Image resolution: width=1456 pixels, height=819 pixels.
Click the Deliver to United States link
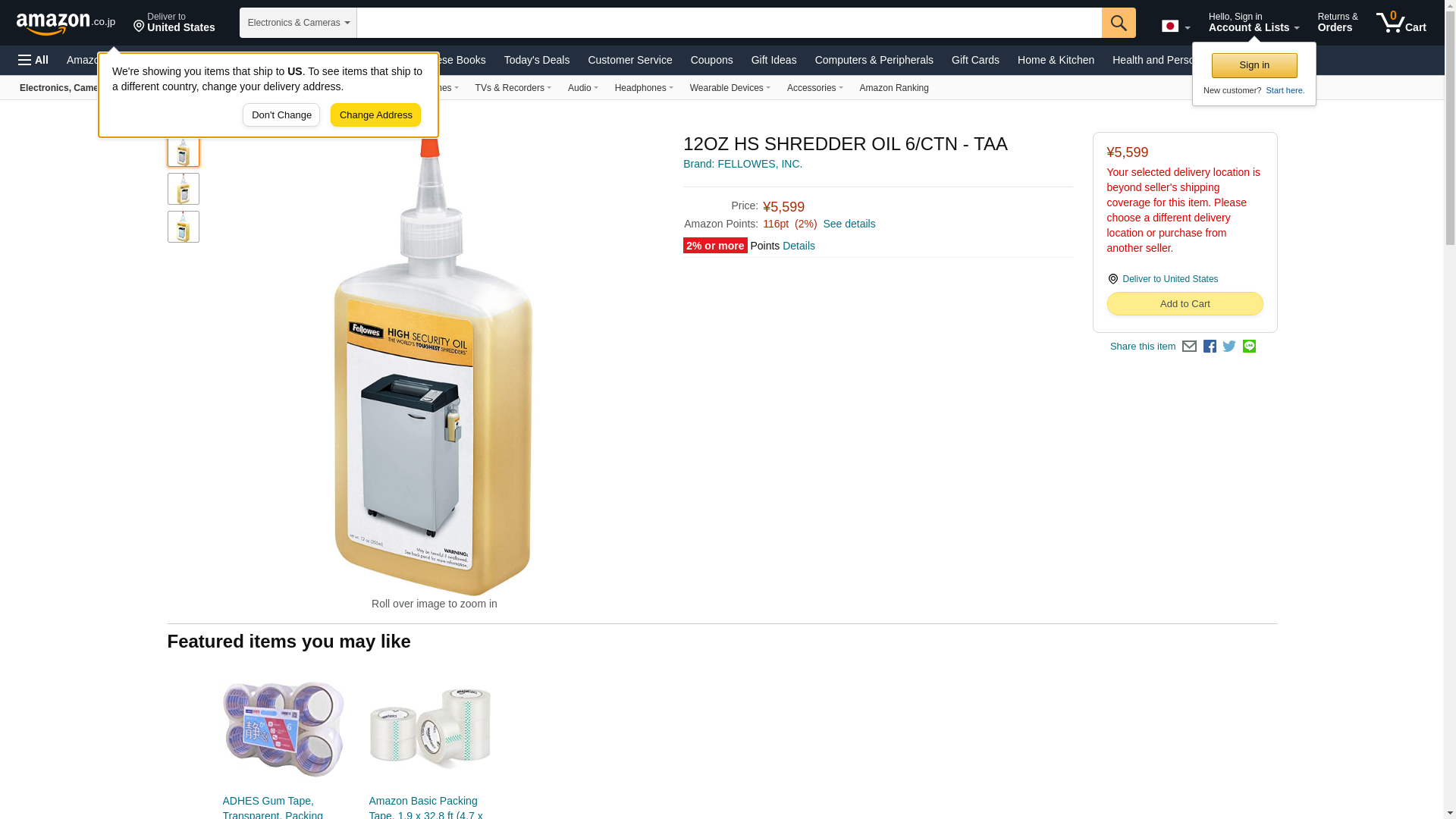coord(1170,279)
